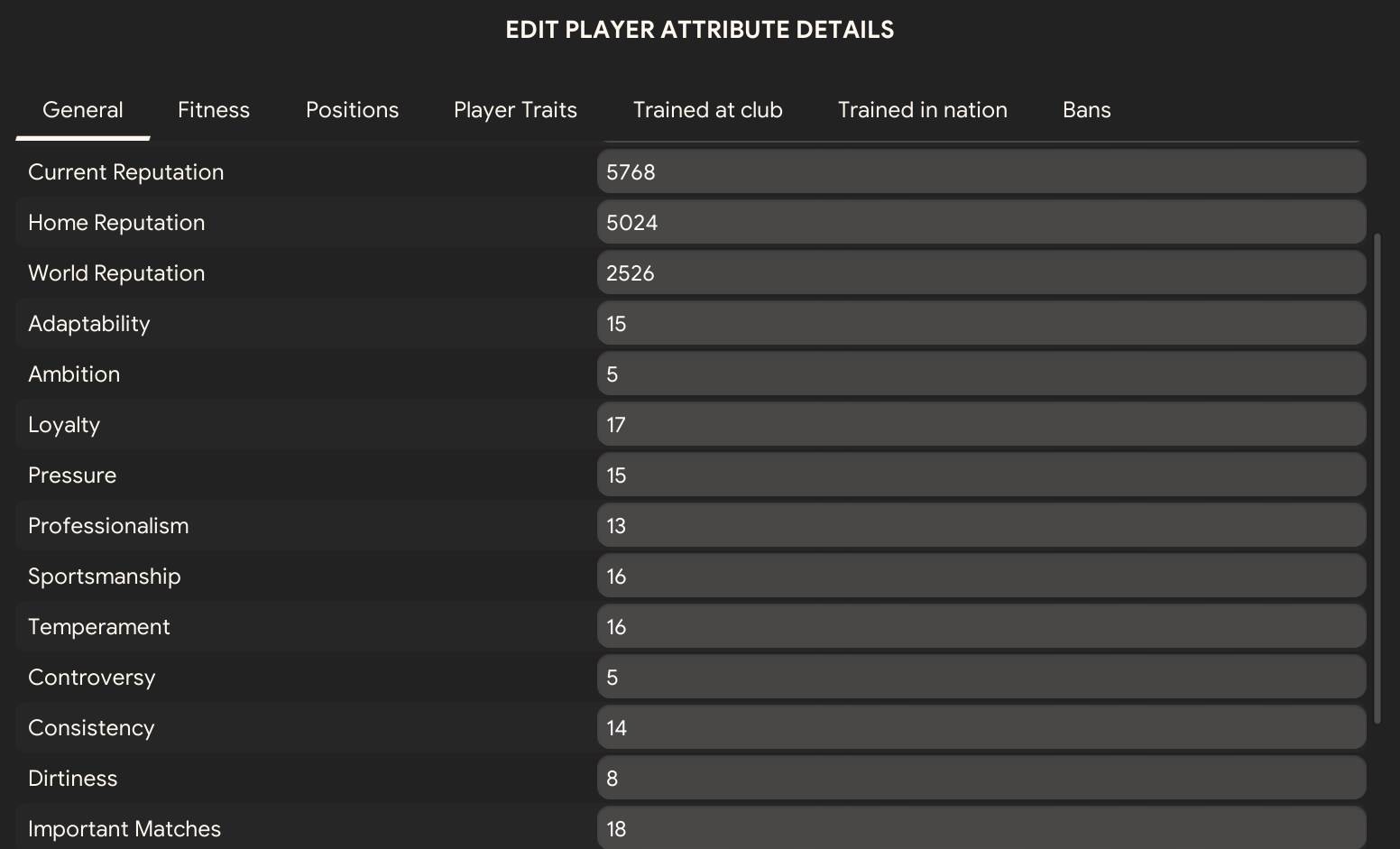Focus the Professionalism value field
Viewport: 1400px width, 849px height.
click(x=981, y=526)
